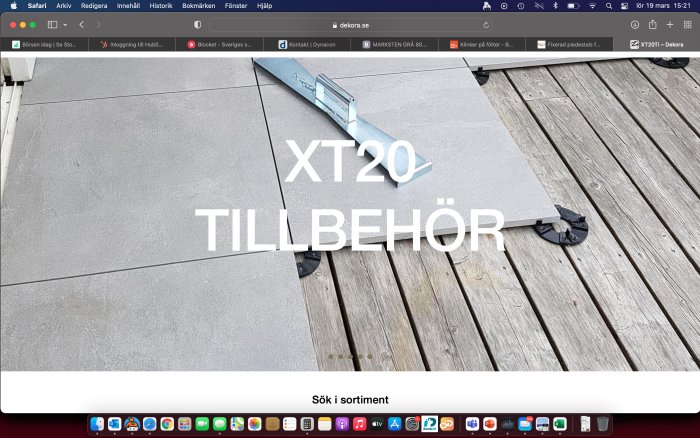Show the tab overview grid

[x=688, y=25]
